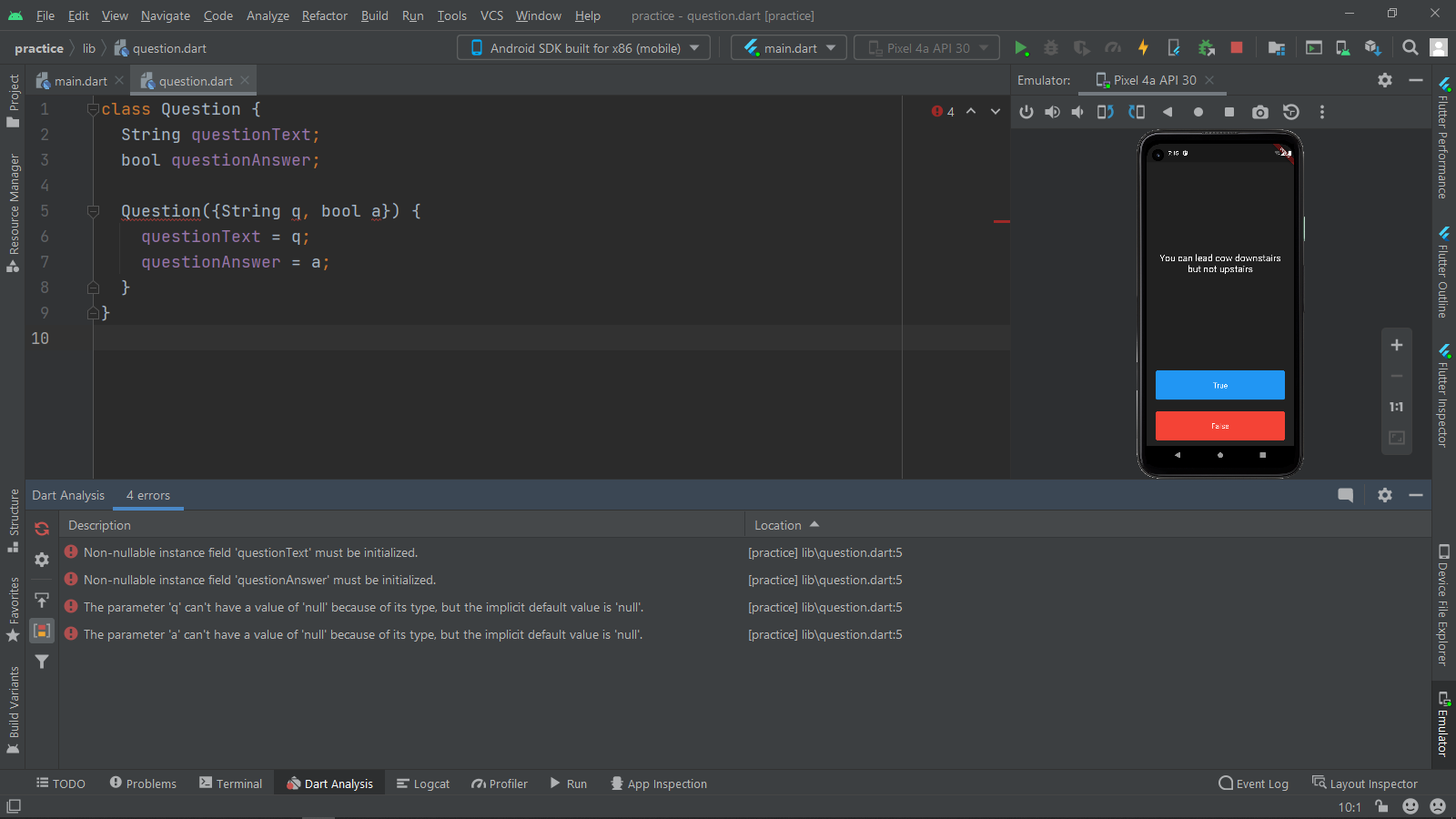The width and height of the screenshot is (1456, 819).
Task: Click emulator Overview square in emulator toolbar
Action: [x=1229, y=112]
